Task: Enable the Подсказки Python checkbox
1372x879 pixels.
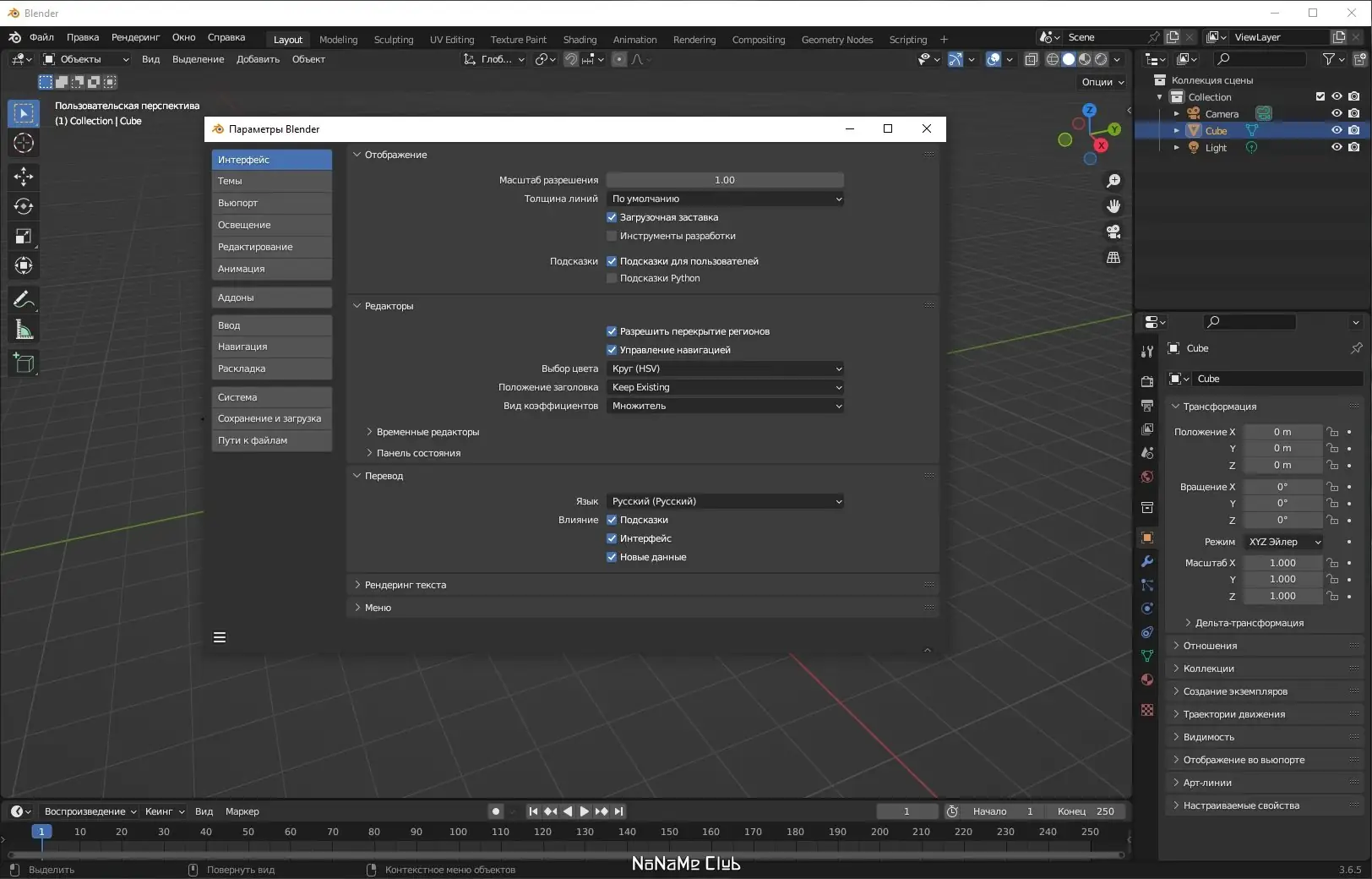Action: (x=612, y=278)
